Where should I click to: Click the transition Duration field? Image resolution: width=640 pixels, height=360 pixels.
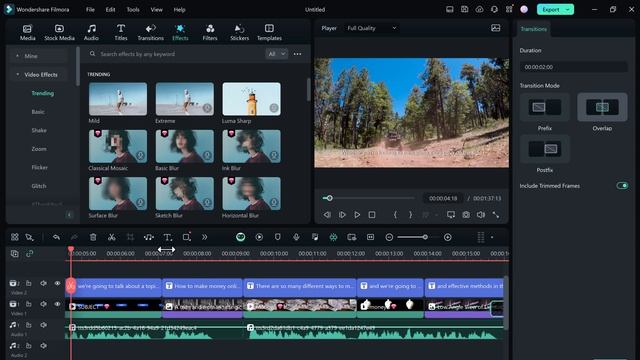tap(573, 67)
